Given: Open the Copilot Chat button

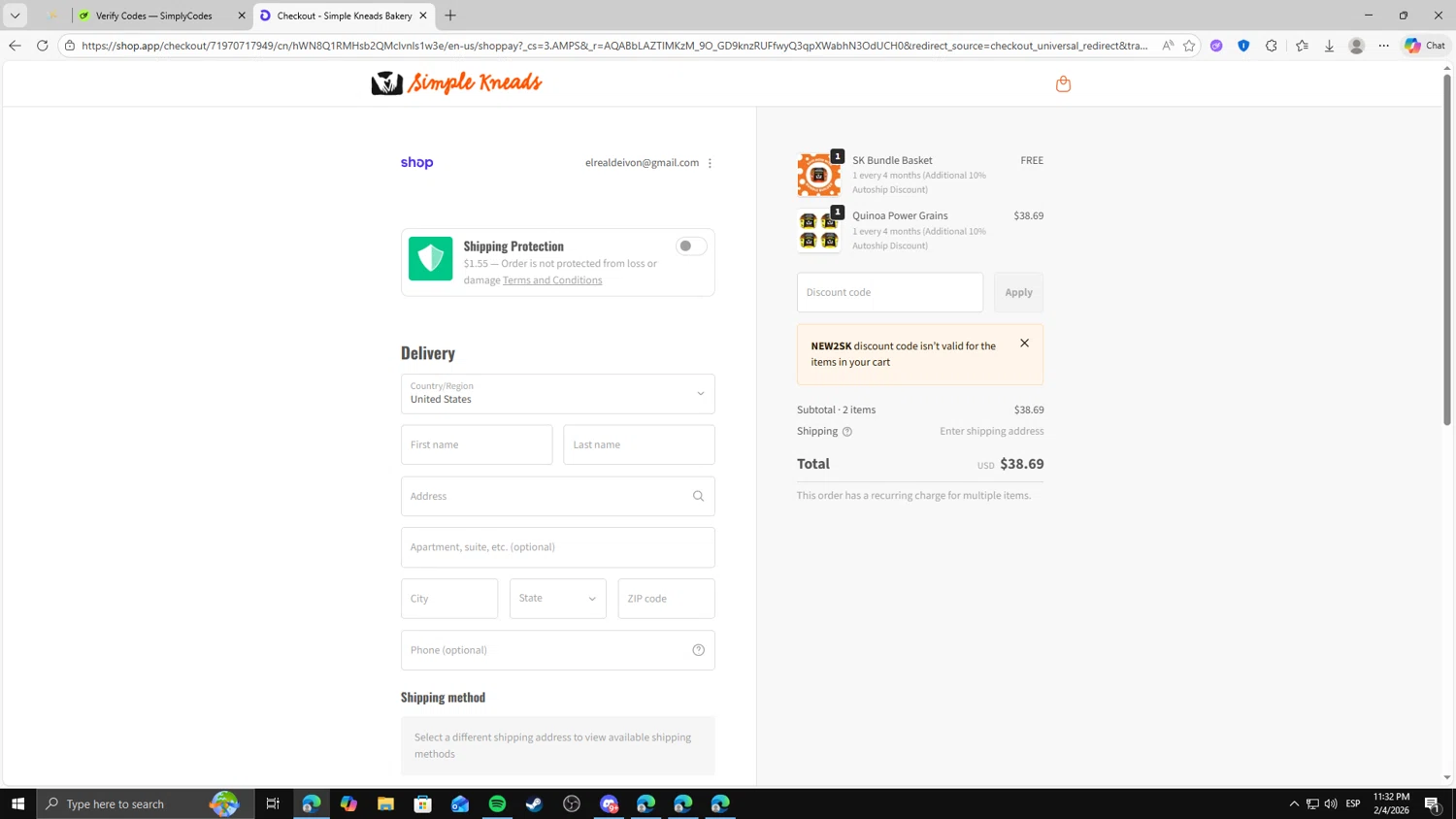Looking at the screenshot, I should click(x=1425, y=46).
